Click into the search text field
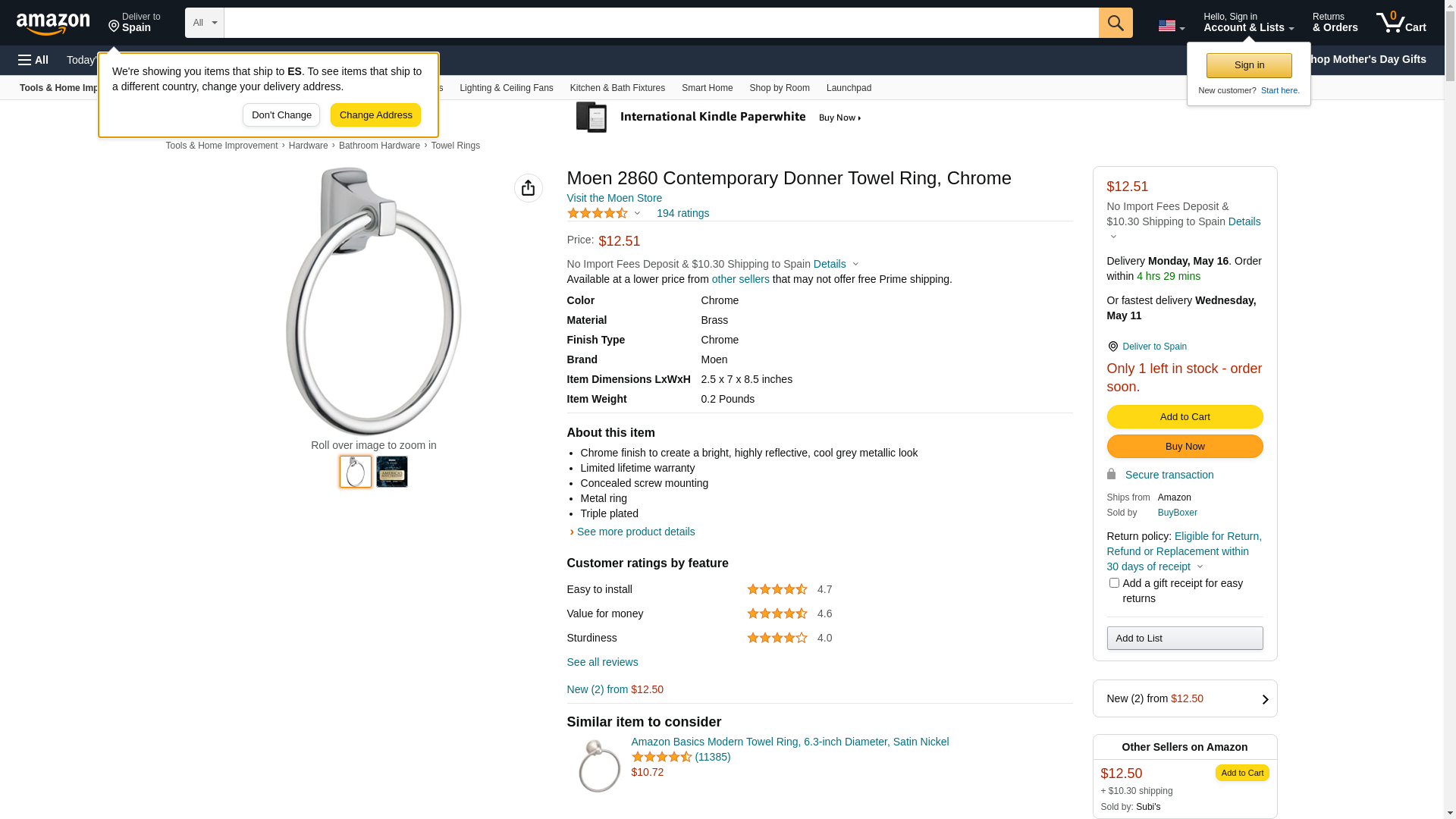This screenshot has width=1456, height=819. [x=661, y=23]
